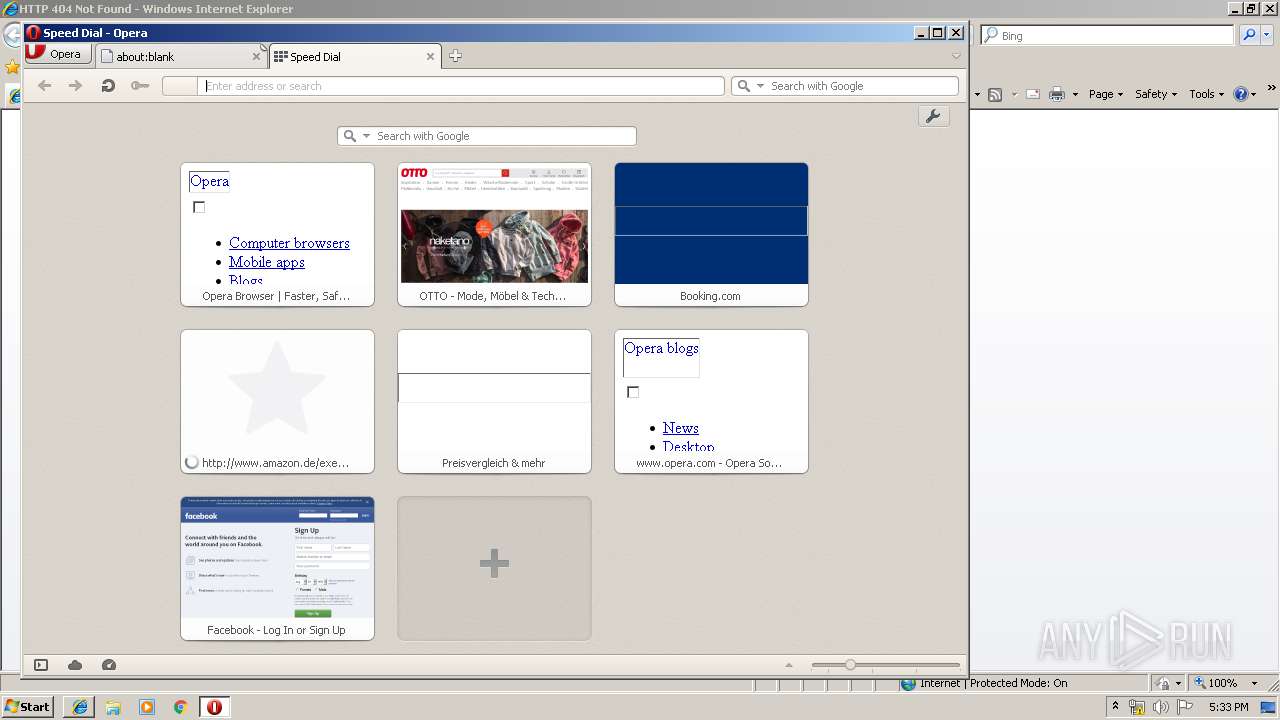The width and height of the screenshot is (1280, 720).
Task: Expand Speed Dial search engine dropdown
Action: coord(366,136)
